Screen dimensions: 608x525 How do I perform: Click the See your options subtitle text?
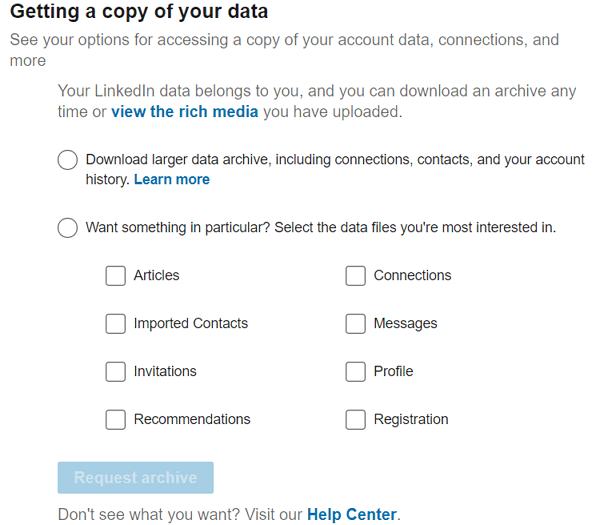pyautogui.click(x=284, y=50)
